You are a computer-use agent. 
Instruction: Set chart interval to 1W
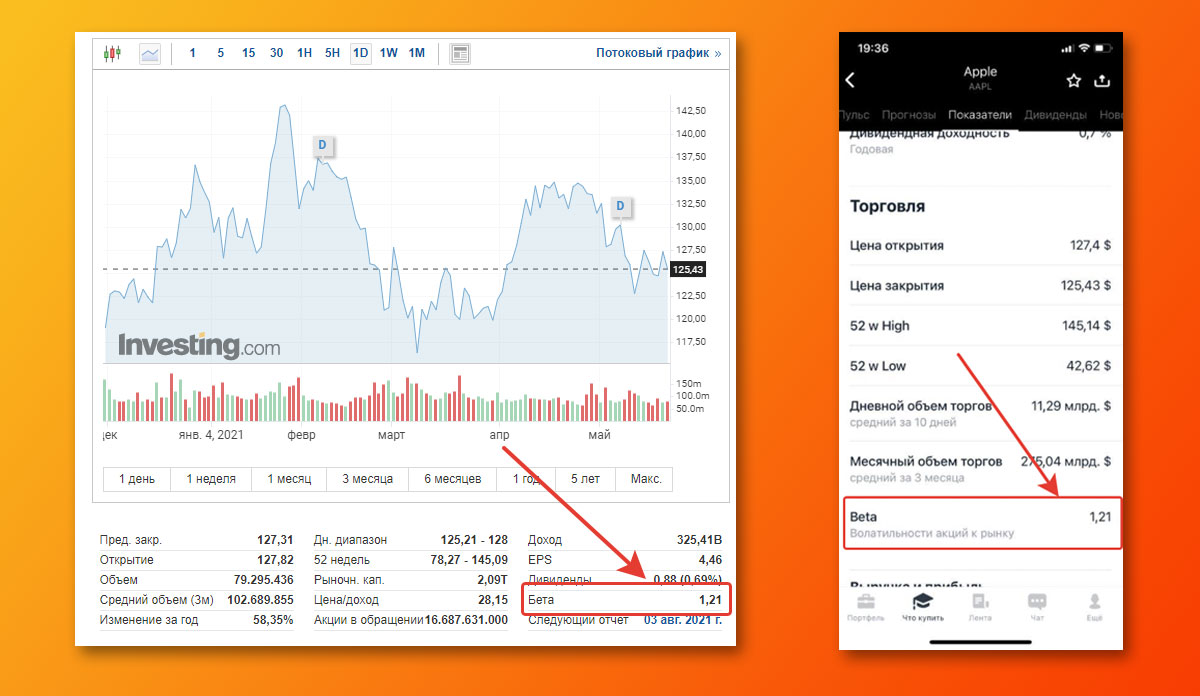(x=389, y=53)
